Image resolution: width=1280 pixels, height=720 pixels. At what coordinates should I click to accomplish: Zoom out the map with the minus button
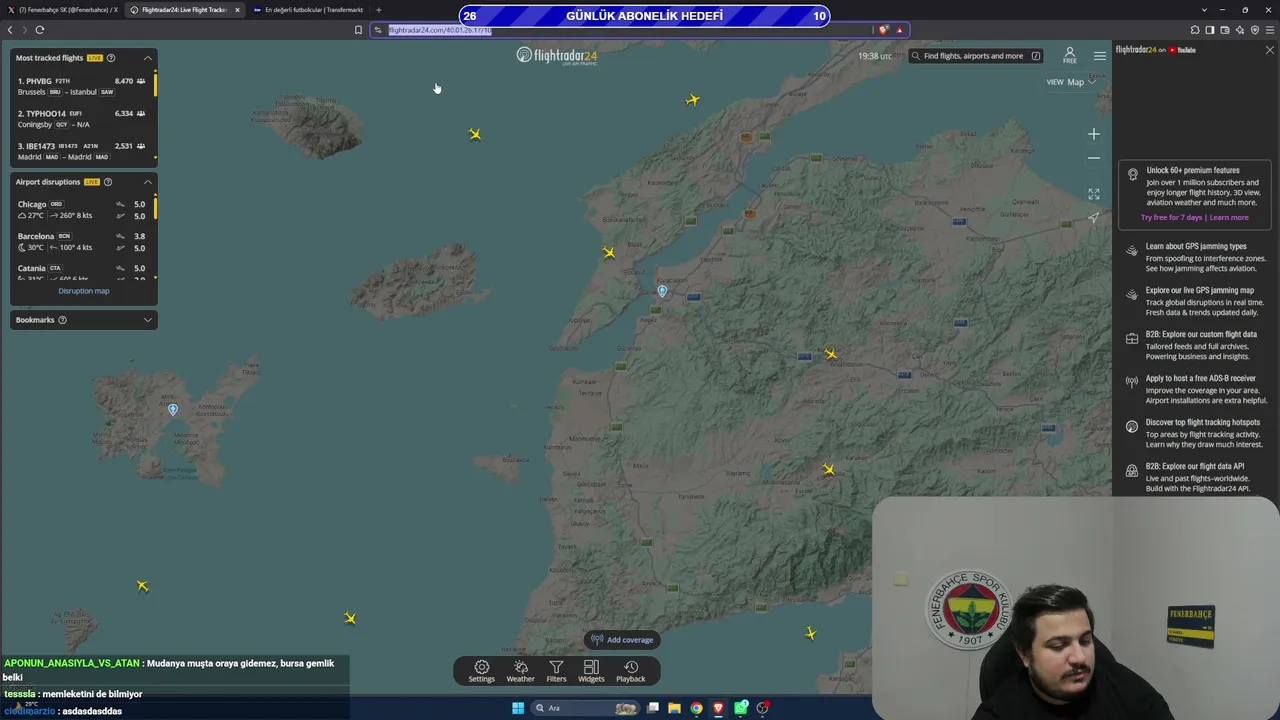pyautogui.click(x=1094, y=158)
